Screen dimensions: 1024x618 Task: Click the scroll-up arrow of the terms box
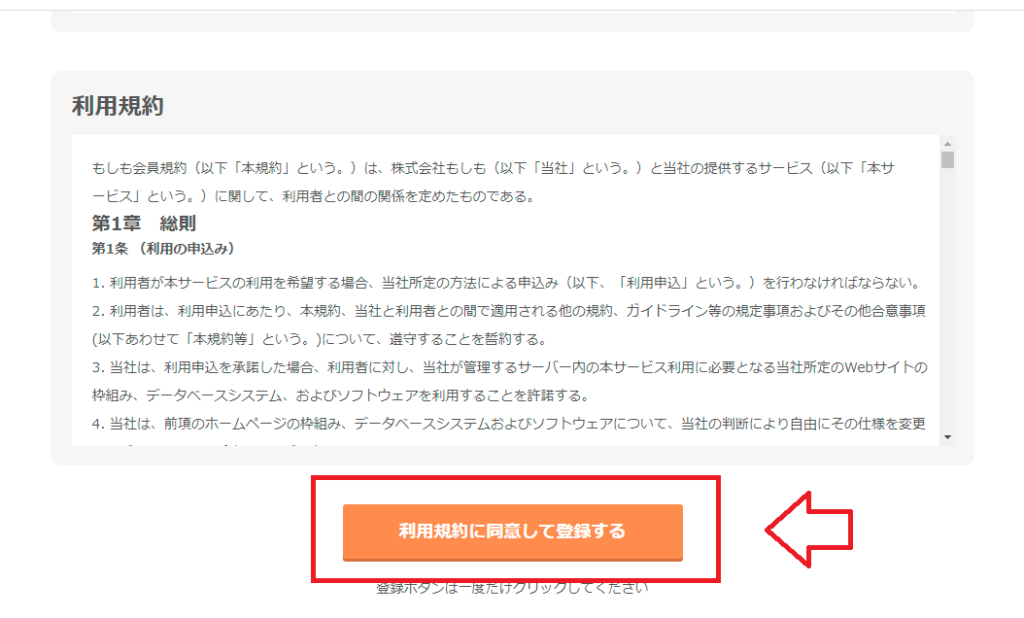click(948, 144)
